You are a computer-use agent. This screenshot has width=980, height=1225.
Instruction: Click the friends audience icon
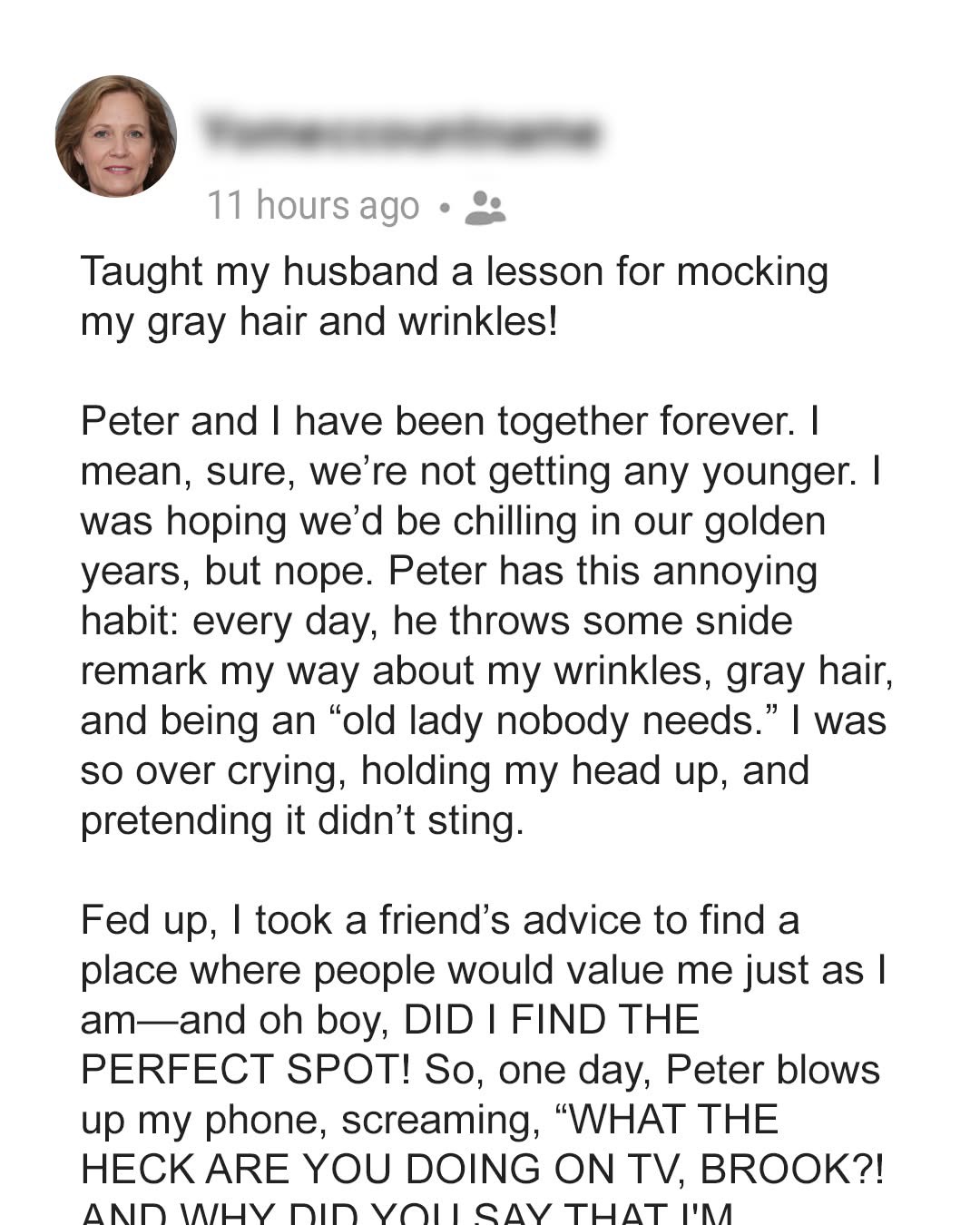[x=485, y=208]
